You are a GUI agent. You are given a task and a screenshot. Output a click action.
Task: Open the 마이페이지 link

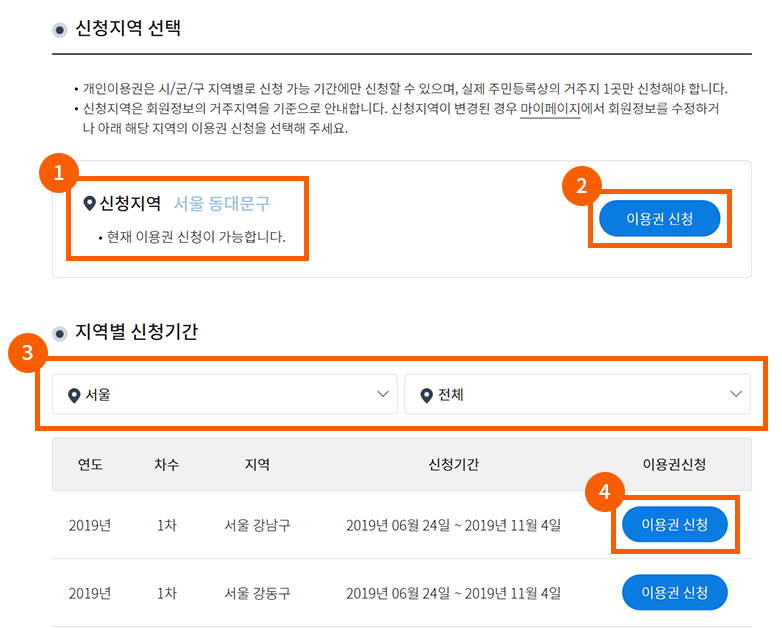pyautogui.click(x=550, y=108)
